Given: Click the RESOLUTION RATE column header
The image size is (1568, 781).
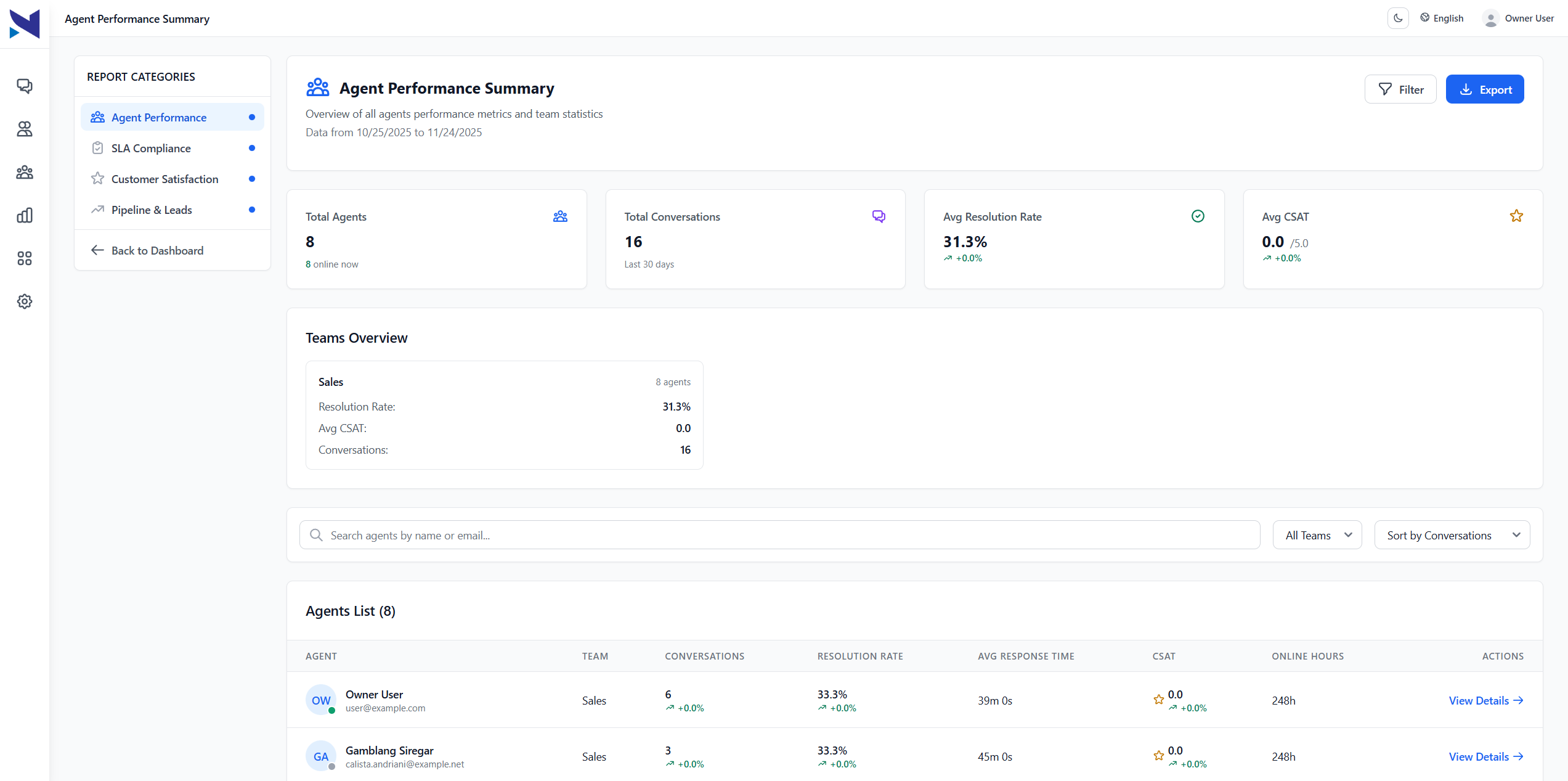Looking at the screenshot, I should coord(860,656).
